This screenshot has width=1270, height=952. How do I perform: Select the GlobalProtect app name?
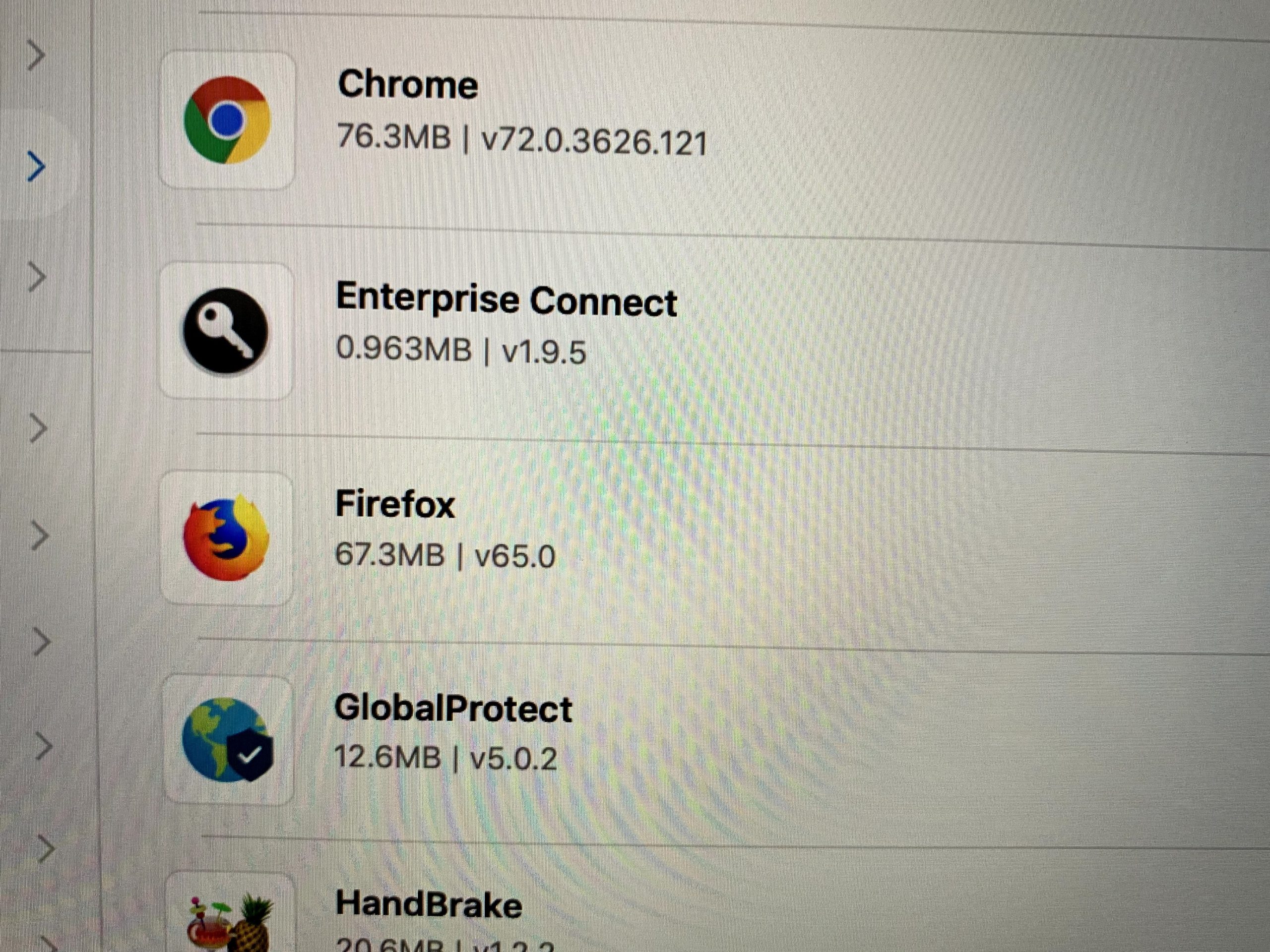tap(453, 709)
